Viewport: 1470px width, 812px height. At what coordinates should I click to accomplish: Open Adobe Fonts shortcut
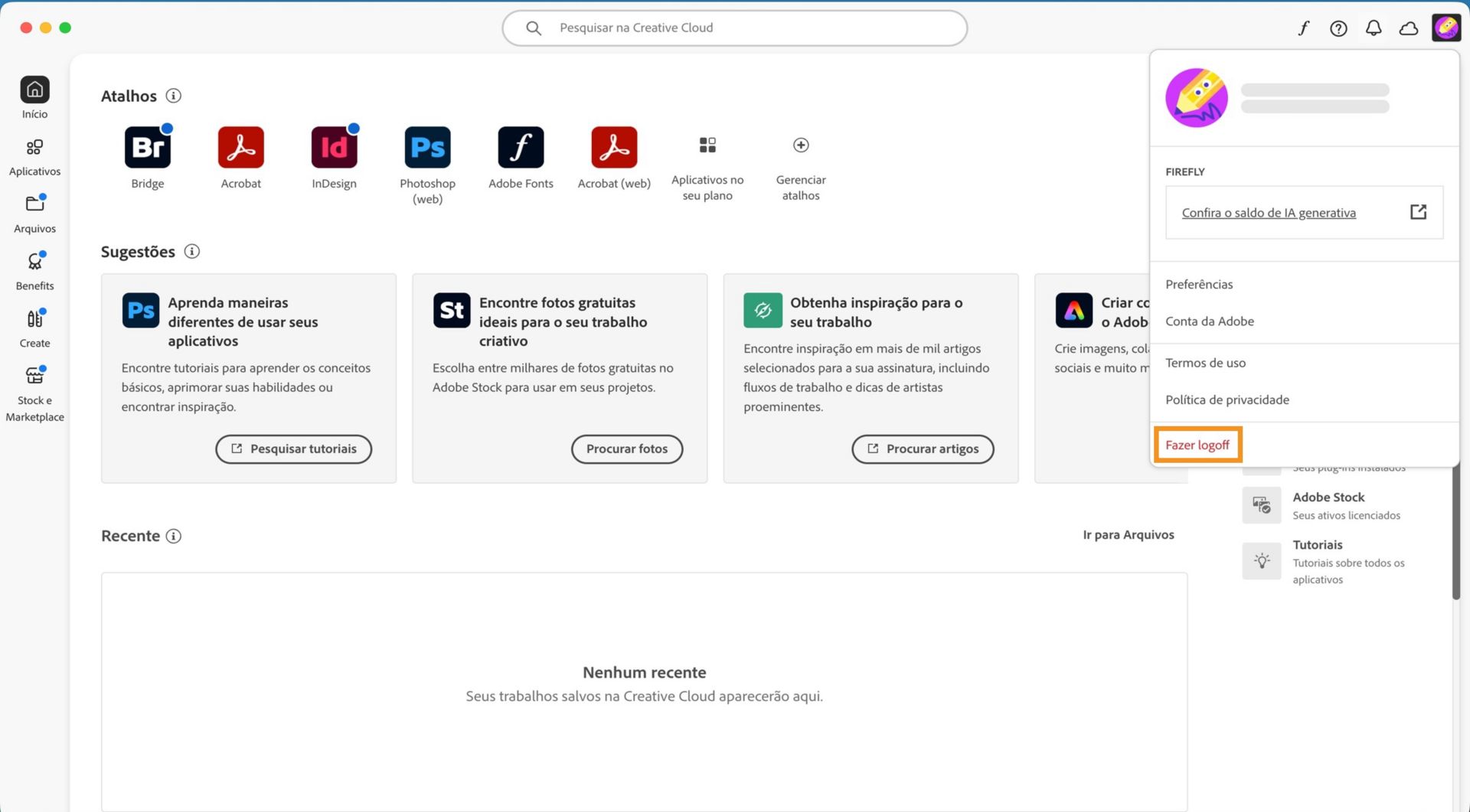pos(521,147)
